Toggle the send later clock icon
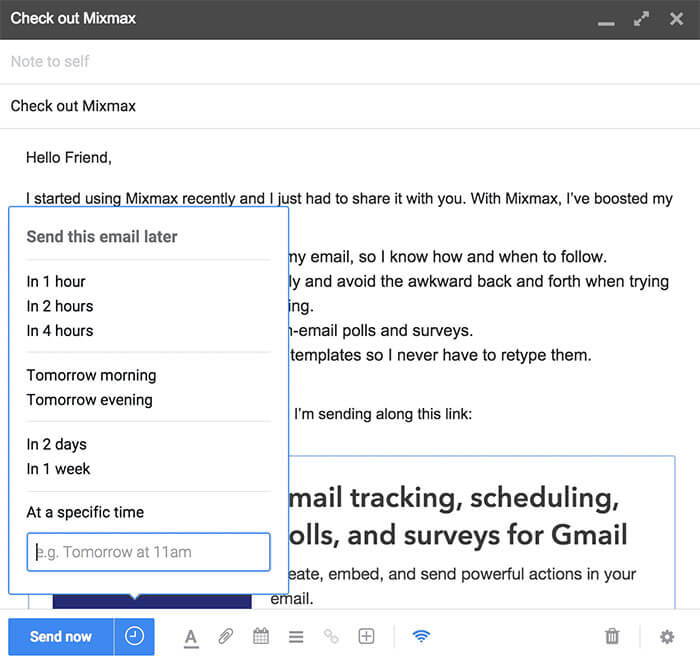 [134, 636]
